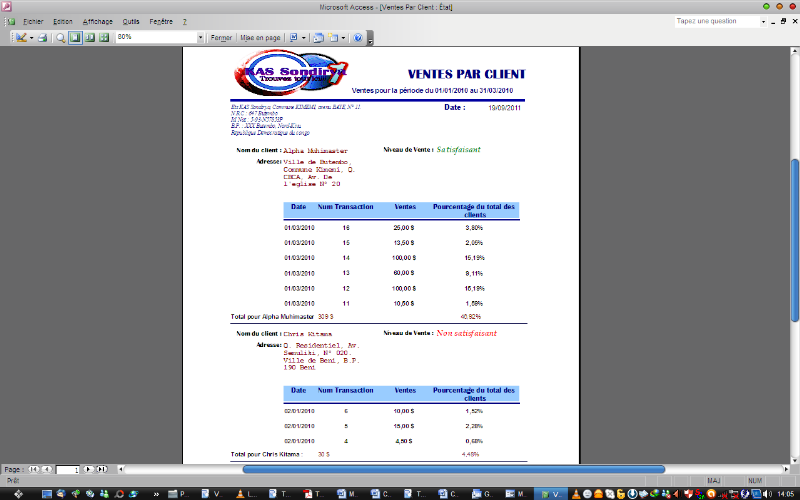
Task: Expand the quick-launch overflow chevron
Action: pyautogui.click(x=156, y=494)
